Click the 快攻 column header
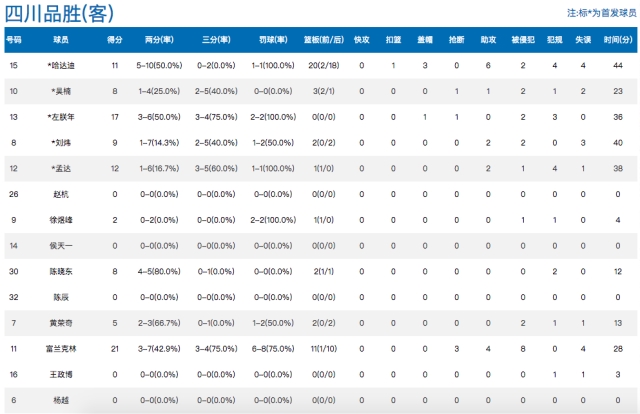Viewport: 640px width, 414px height. (362, 40)
